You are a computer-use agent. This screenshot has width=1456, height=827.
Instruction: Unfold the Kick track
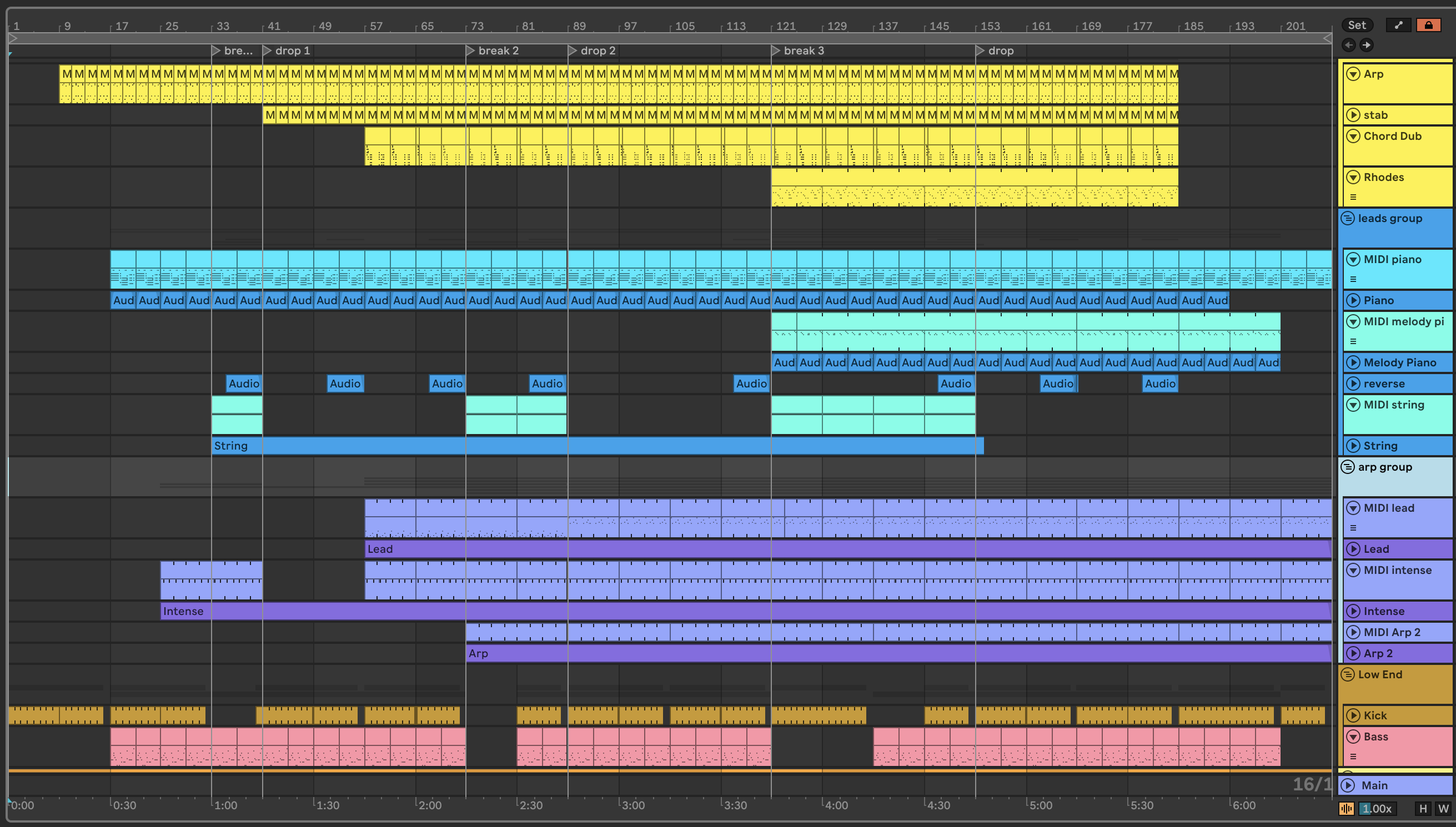(1353, 715)
